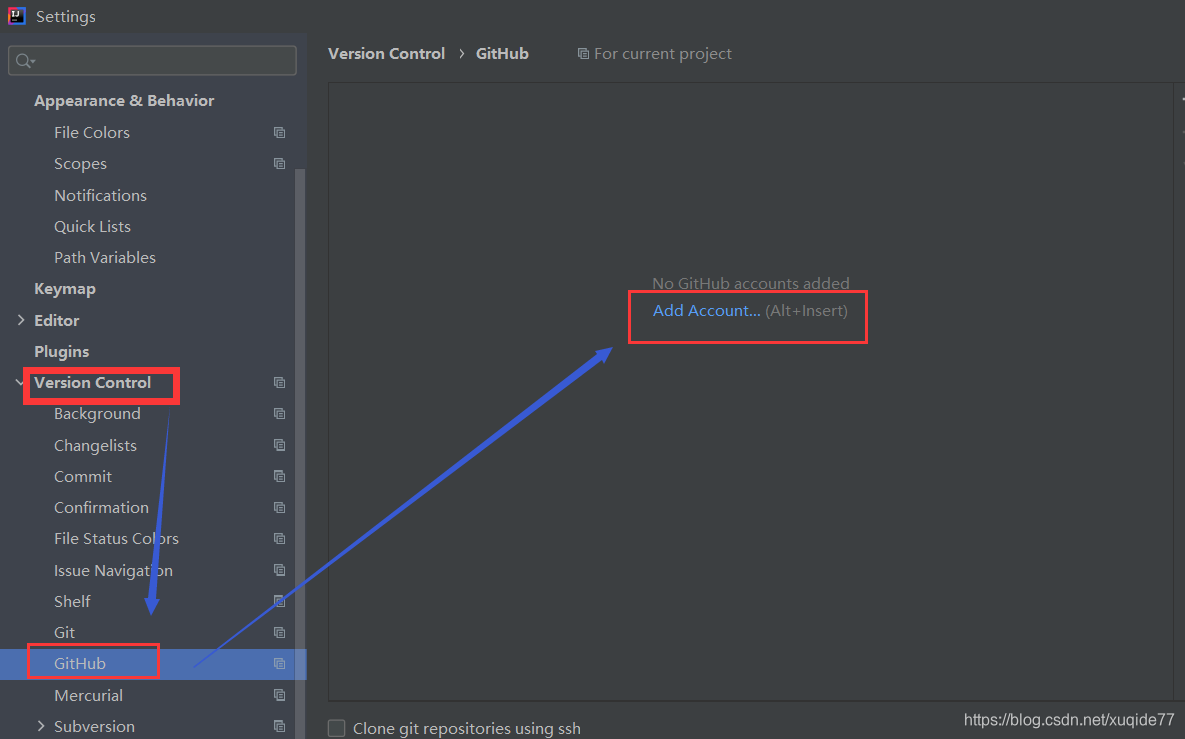This screenshot has height=739, width=1185.
Task: Open the Commit settings page
Action: click(82, 476)
